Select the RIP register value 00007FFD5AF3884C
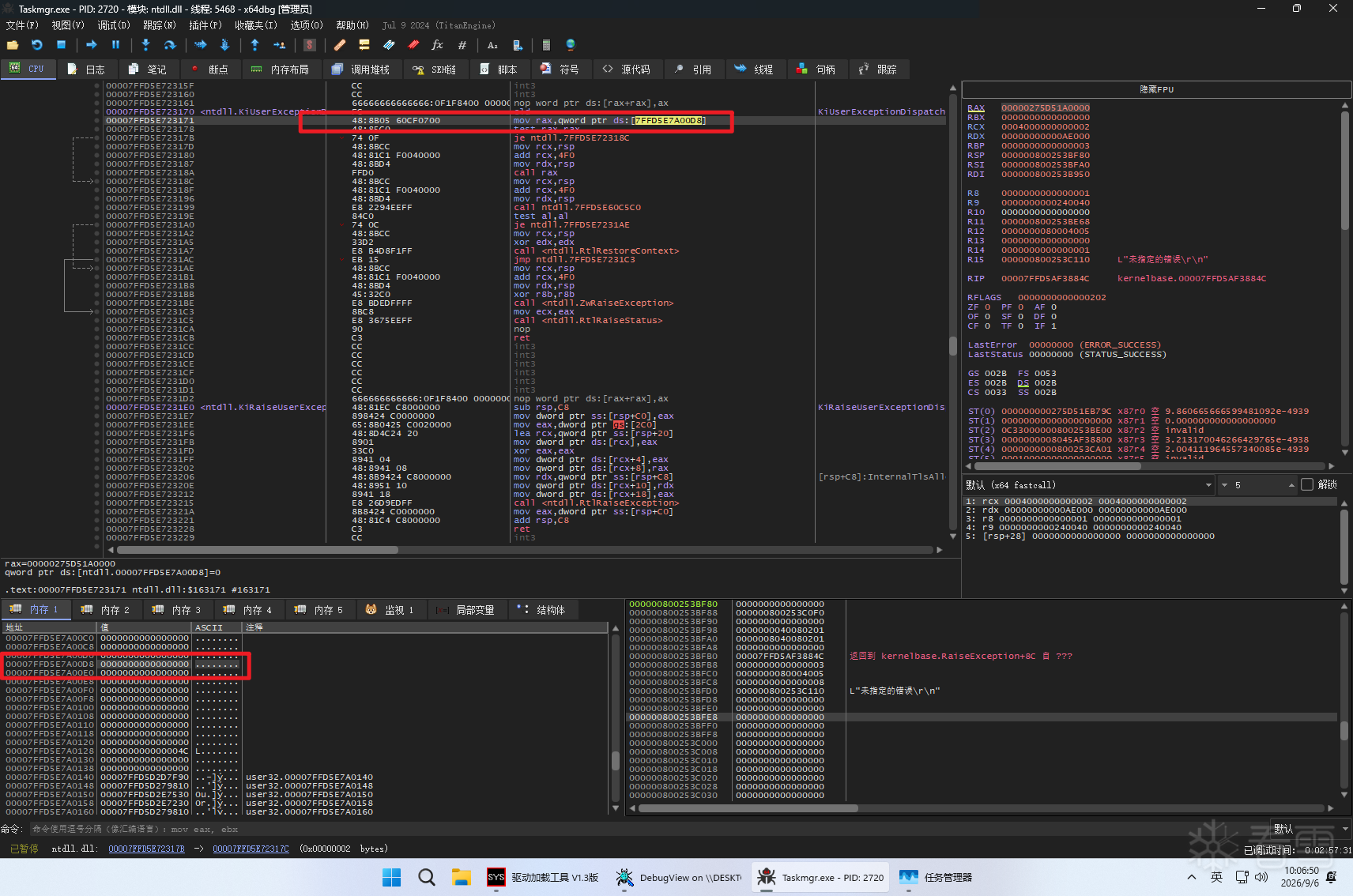1353x896 pixels. point(1045,278)
